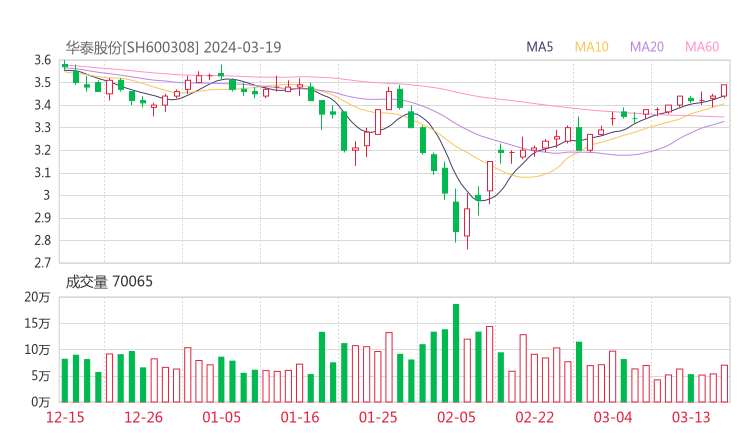
Task: Click the 0万 volume axis label
Action: click(41, 402)
